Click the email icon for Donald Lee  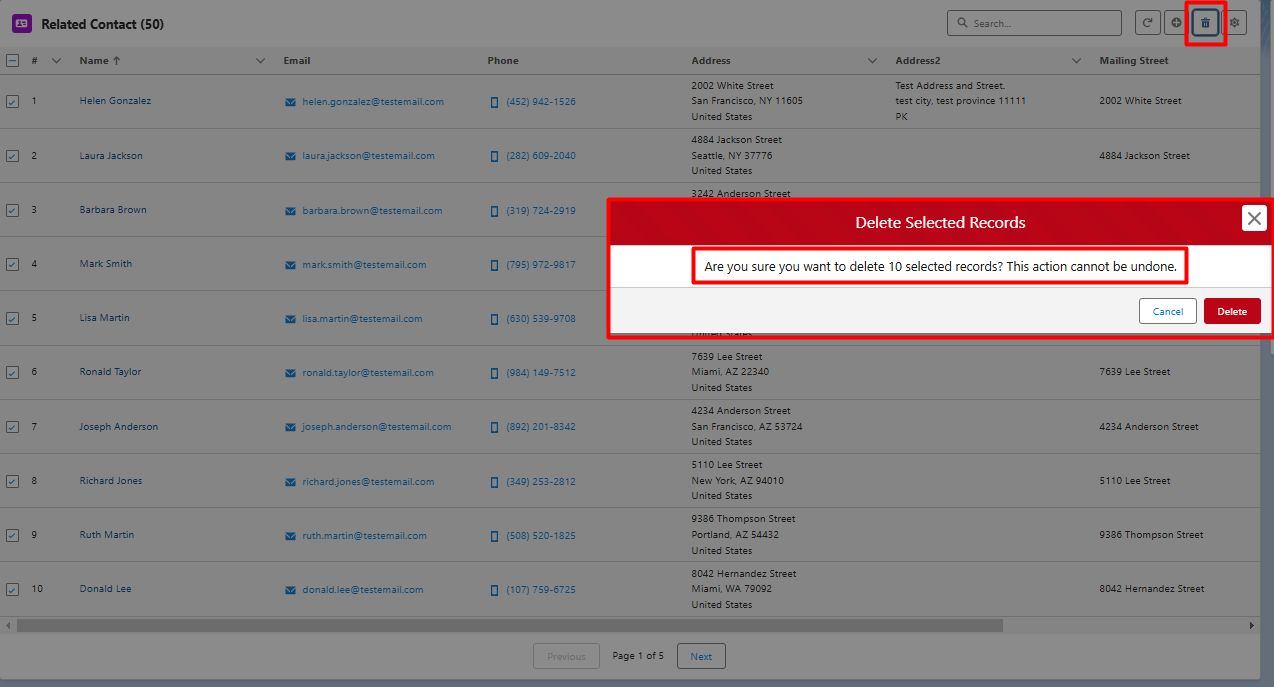click(290, 590)
